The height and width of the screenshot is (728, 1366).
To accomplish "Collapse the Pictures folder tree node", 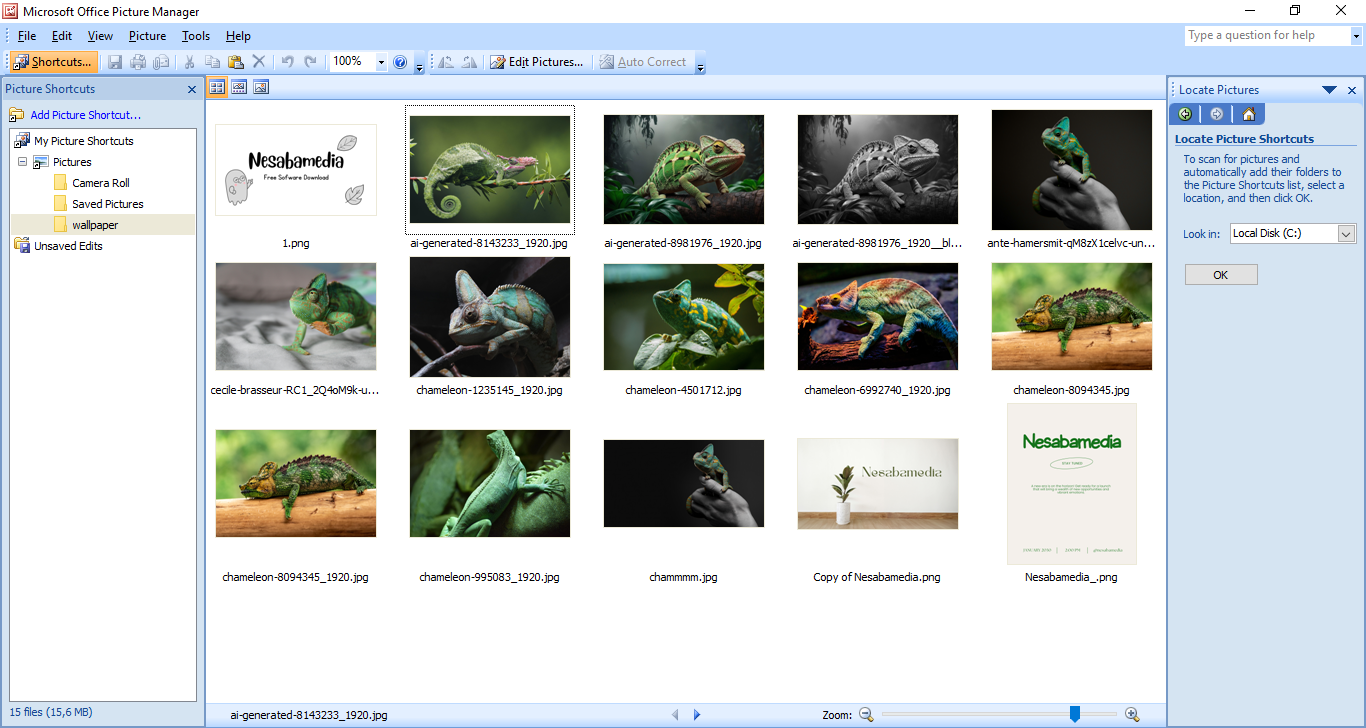I will click(22, 162).
